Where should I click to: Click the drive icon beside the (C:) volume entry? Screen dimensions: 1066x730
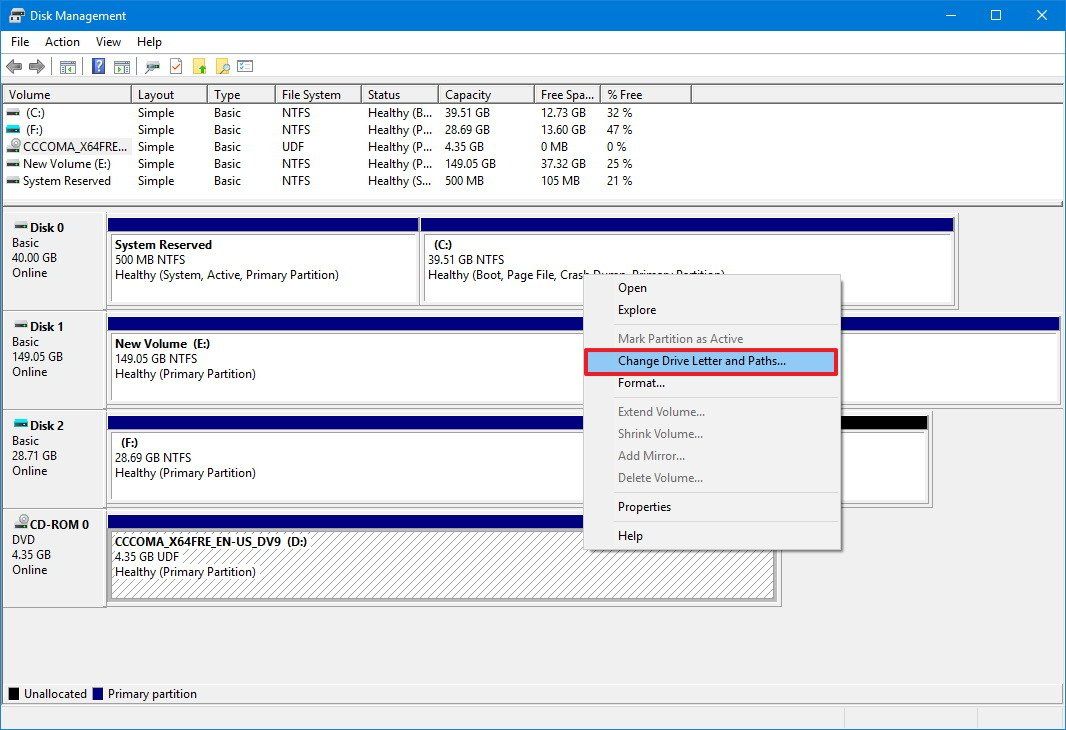pos(13,112)
